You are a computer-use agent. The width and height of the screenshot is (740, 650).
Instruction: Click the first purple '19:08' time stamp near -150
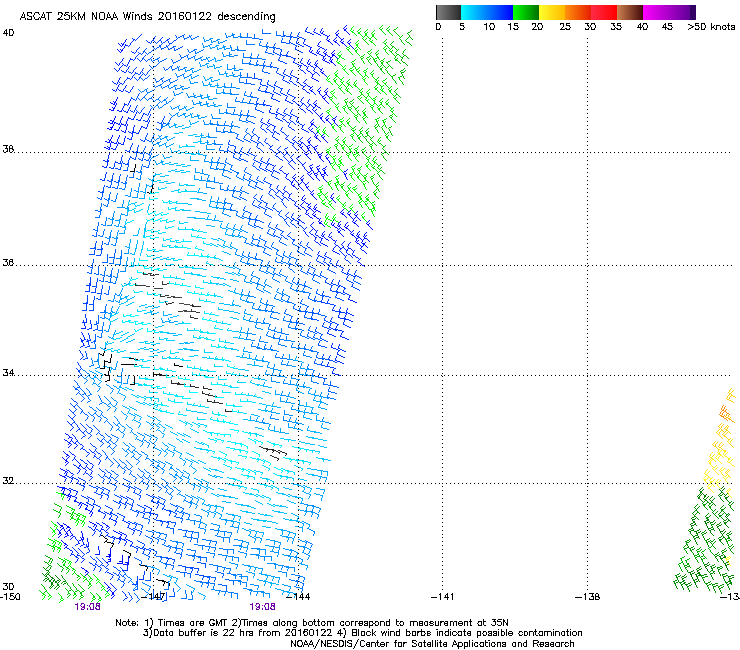87,607
